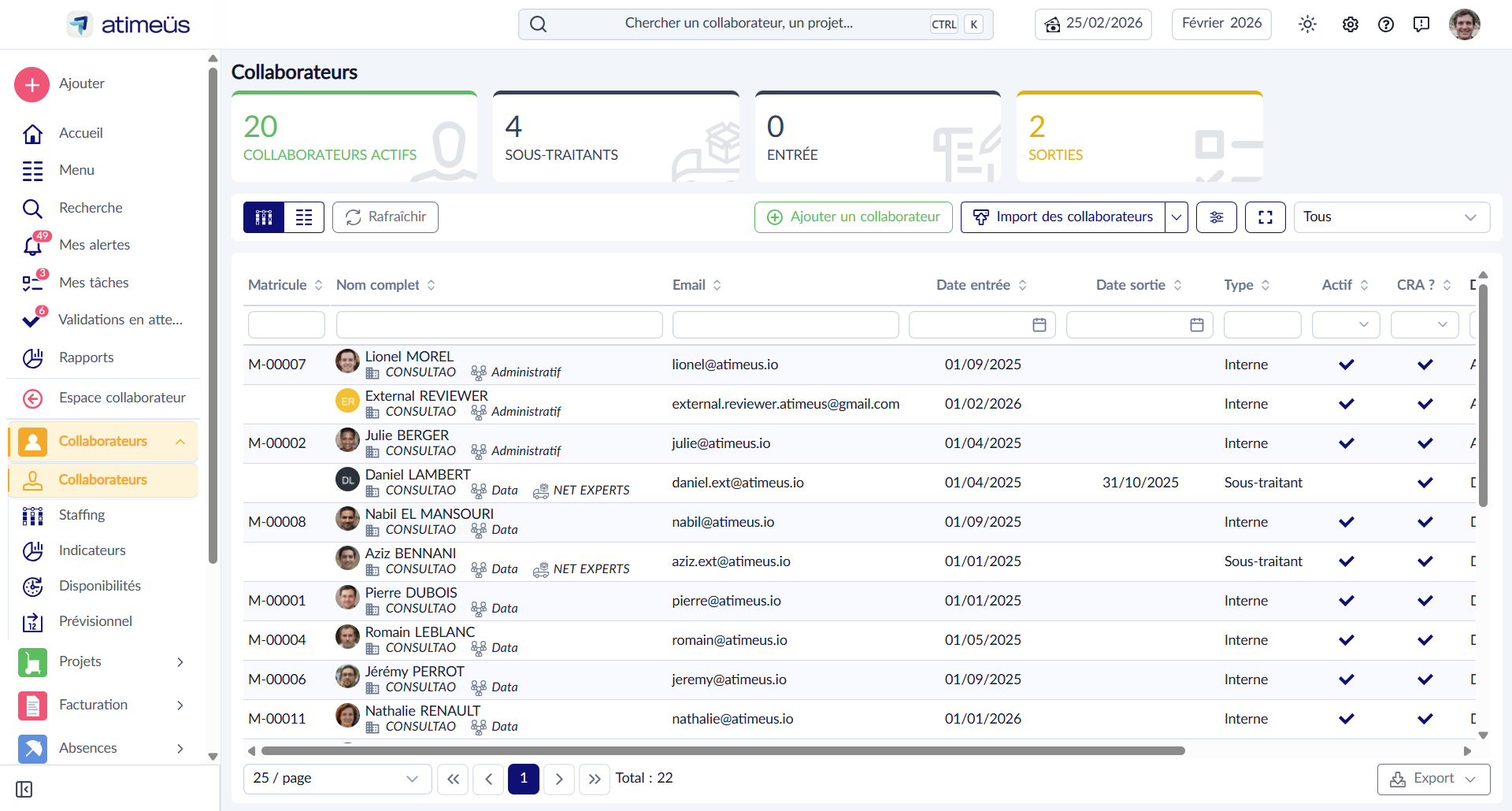This screenshot has width=1512, height=811.
Task: Open Validations en attente item
Action: [x=120, y=320]
